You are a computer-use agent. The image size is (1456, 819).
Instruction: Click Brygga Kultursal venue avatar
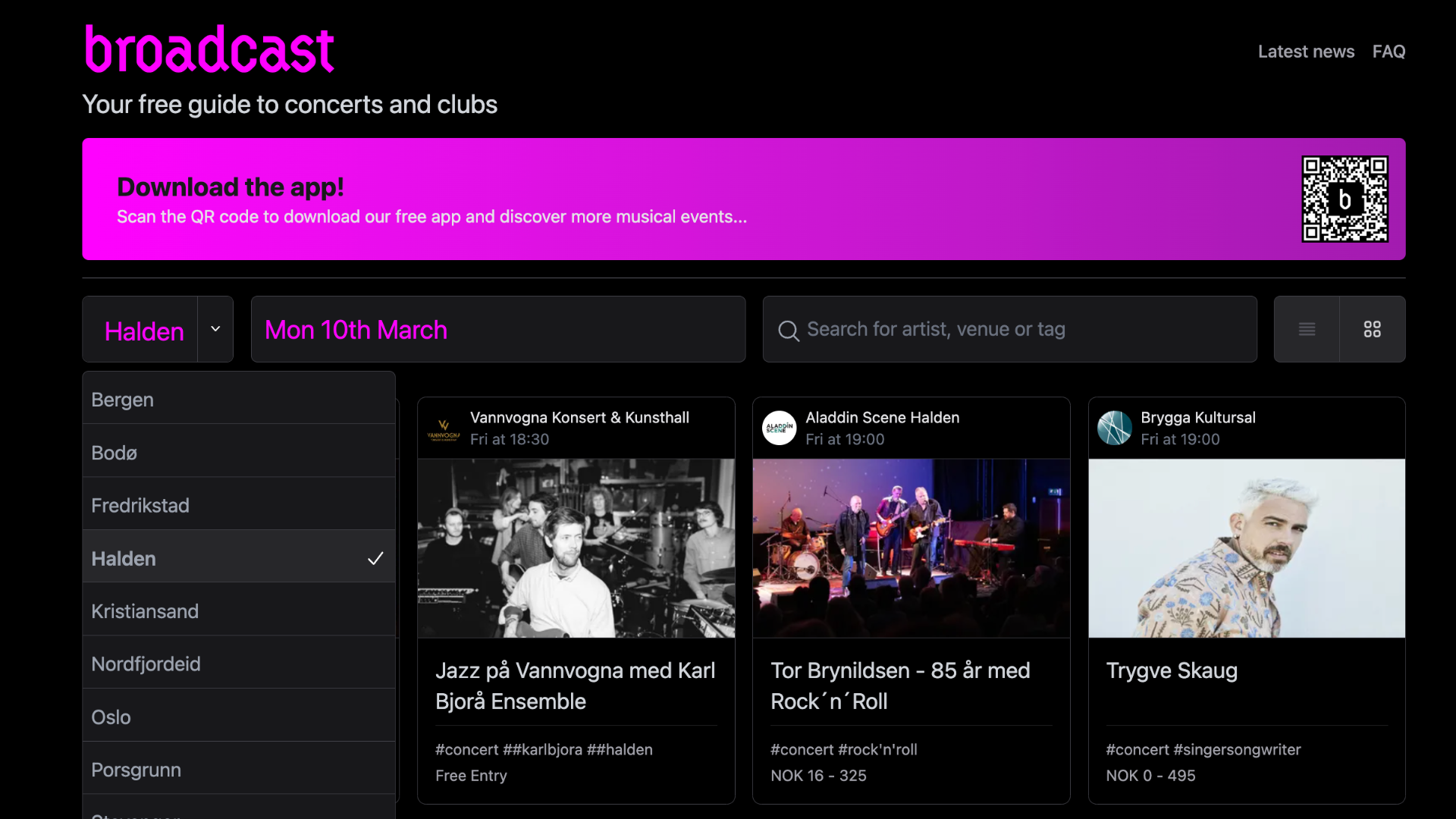1114,428
